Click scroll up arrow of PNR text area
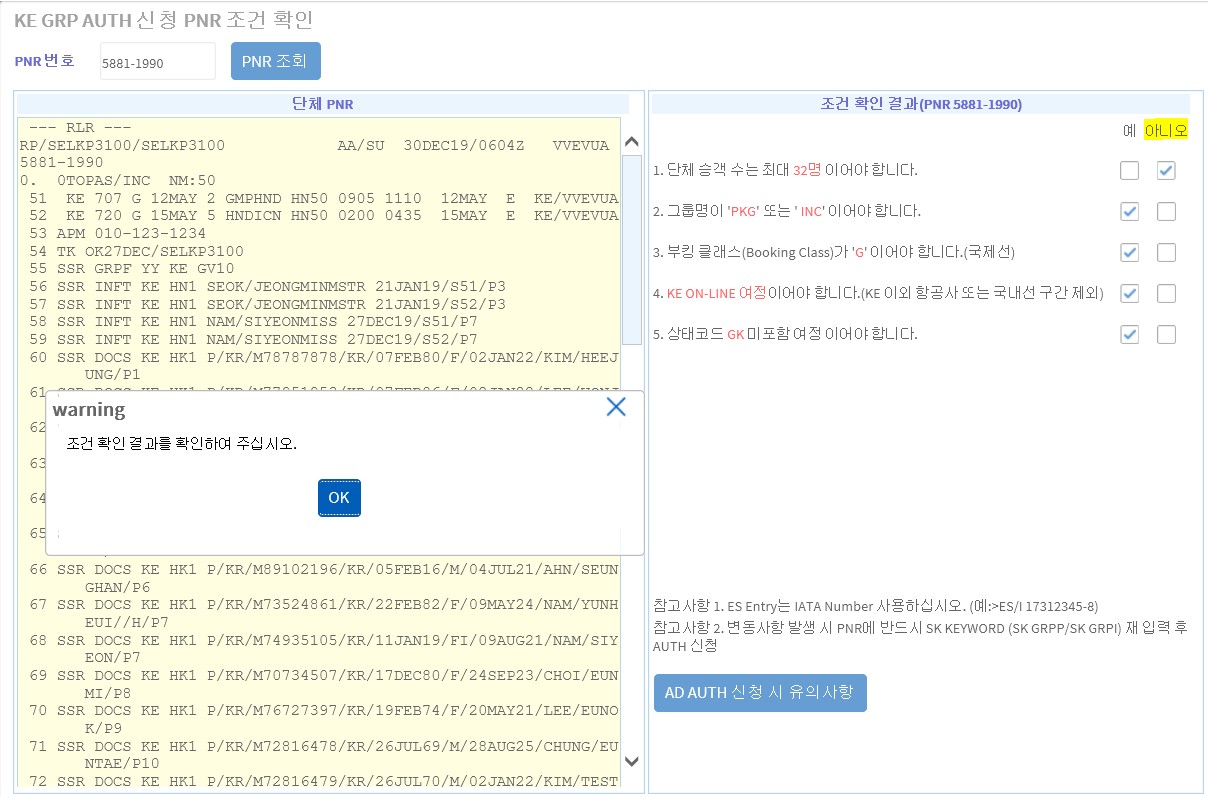The height and width of the screenshot is (797, 1208). 631,142
